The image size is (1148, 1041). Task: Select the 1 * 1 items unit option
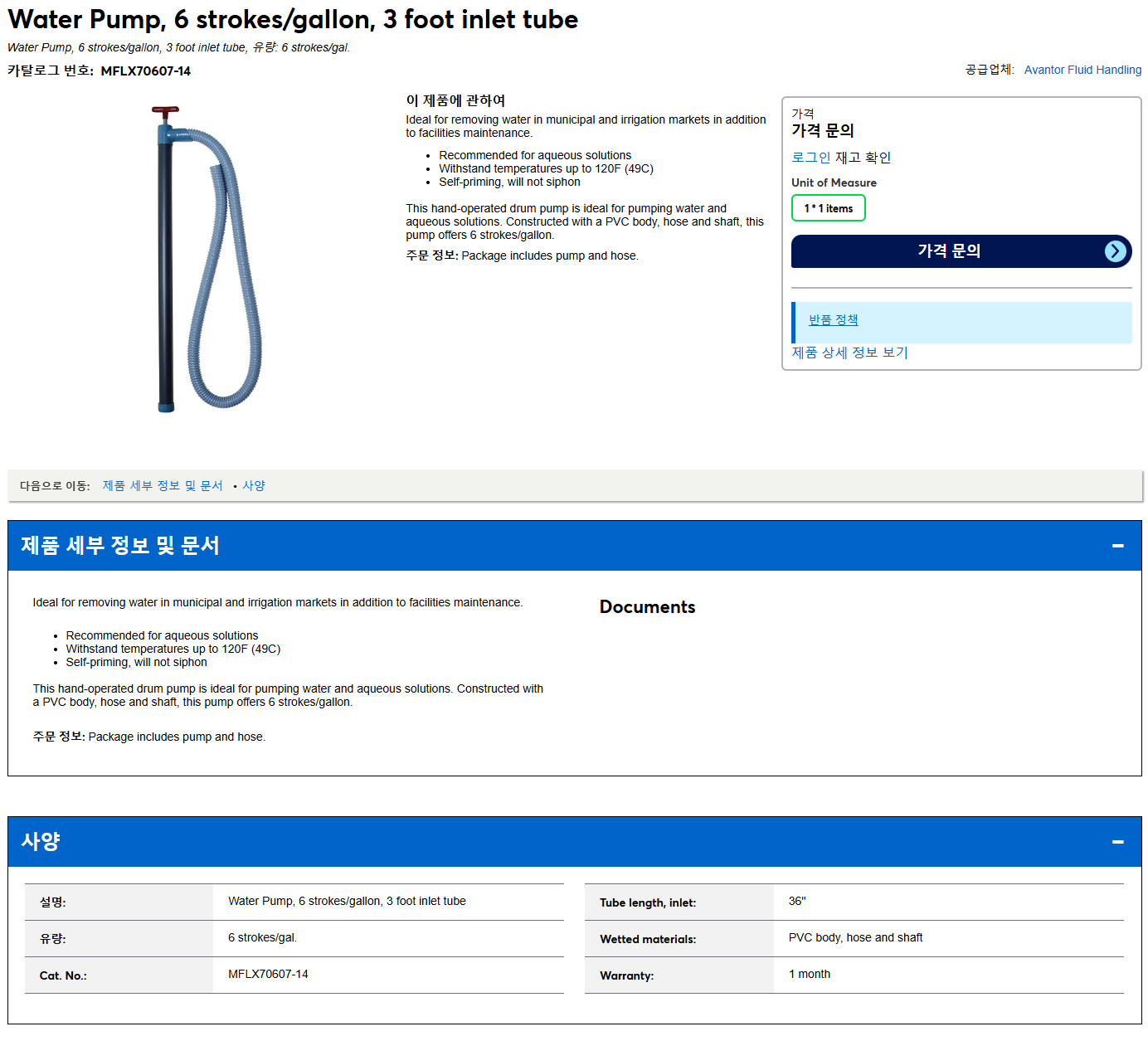tap(829, 208)
